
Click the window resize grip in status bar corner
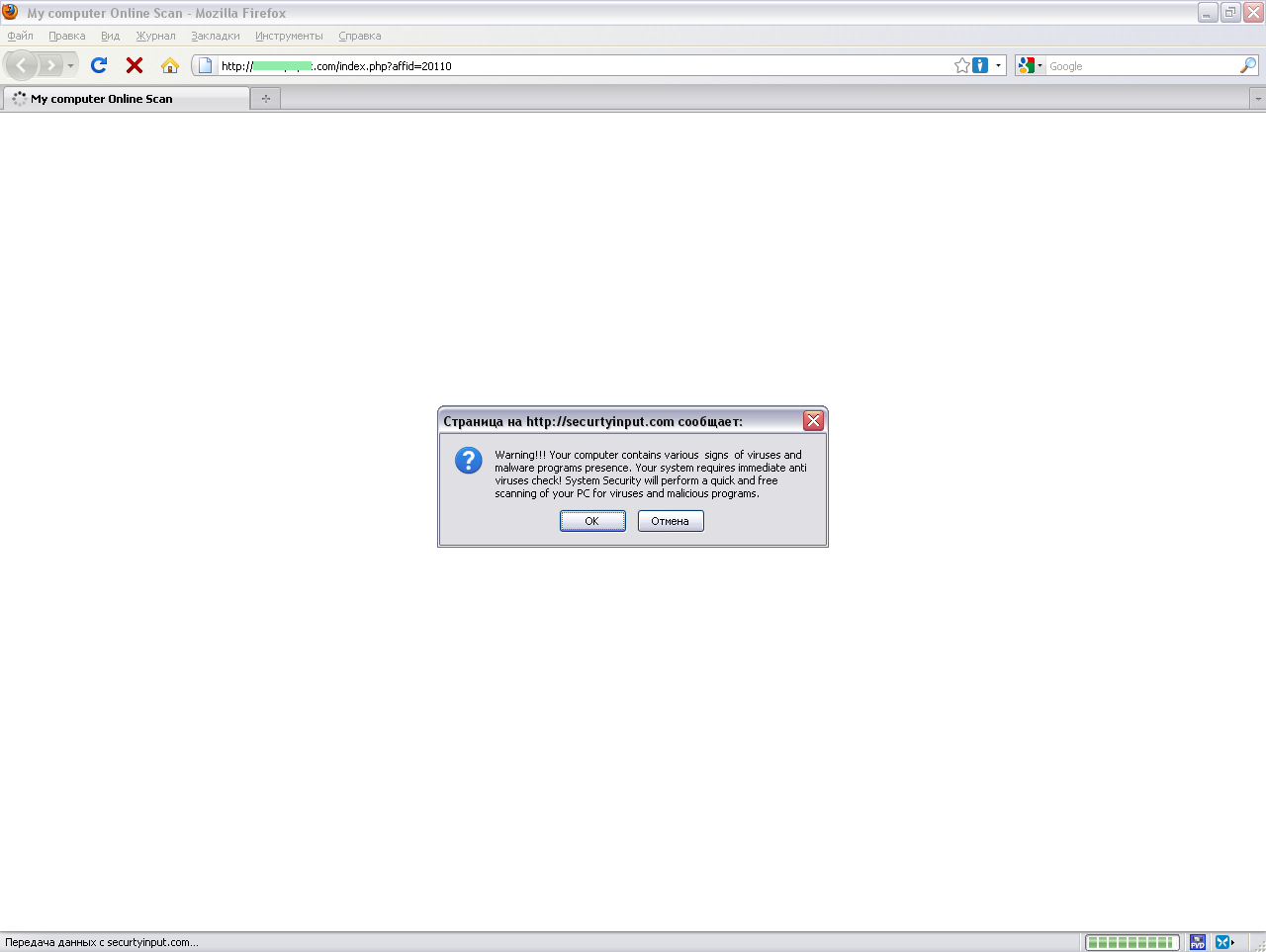coord(1258,944)
